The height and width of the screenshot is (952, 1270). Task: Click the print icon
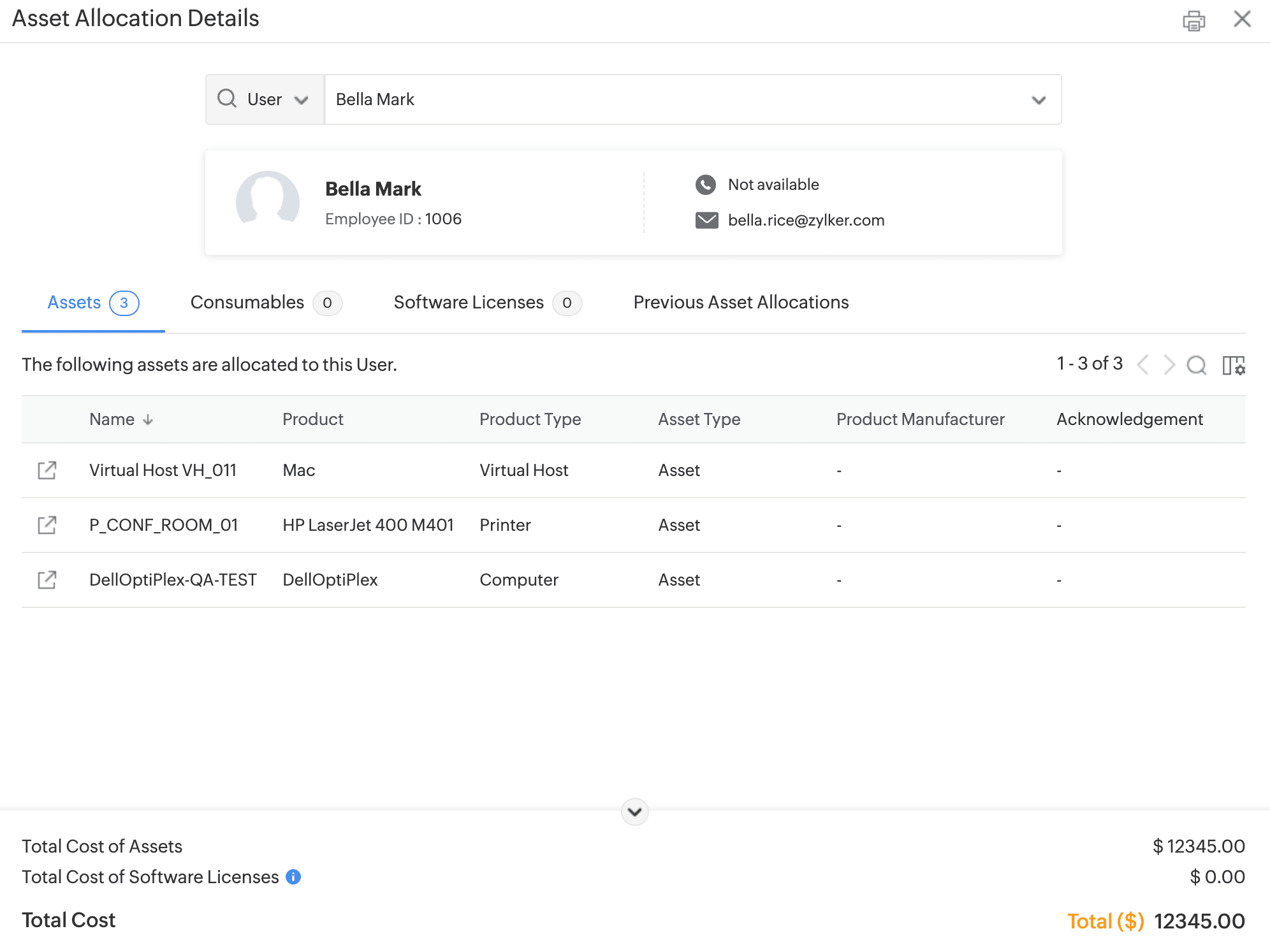1193,20
